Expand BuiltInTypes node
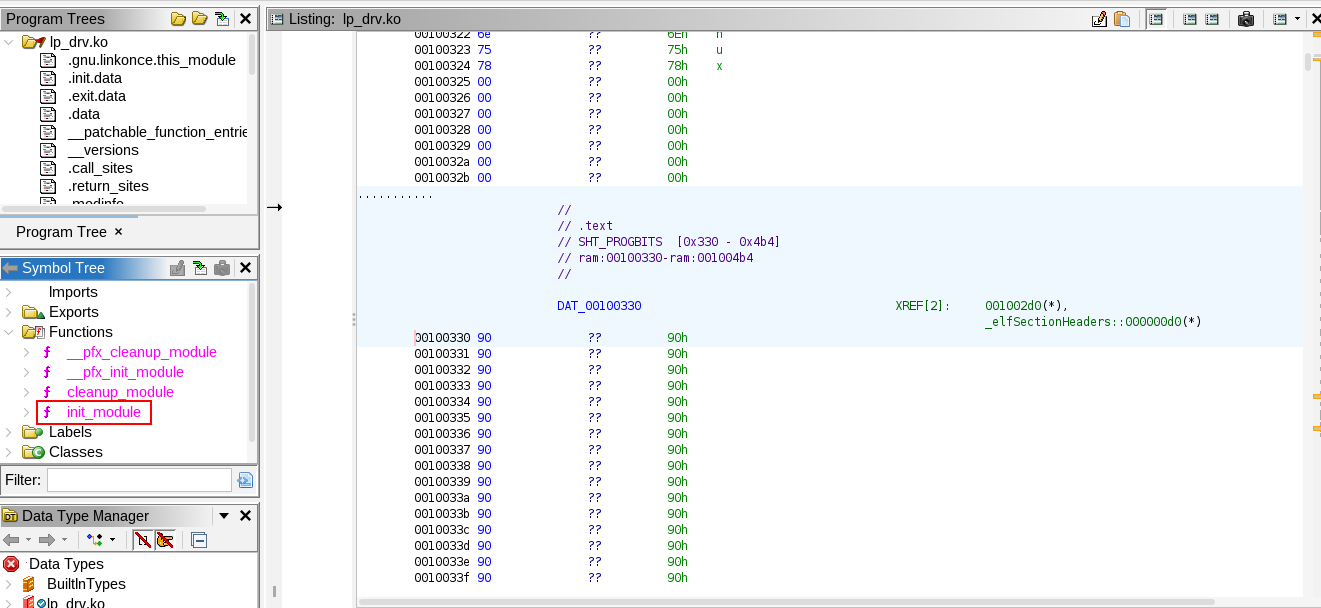This screenshot has height=608, width=1321. [x=10, y=584]
